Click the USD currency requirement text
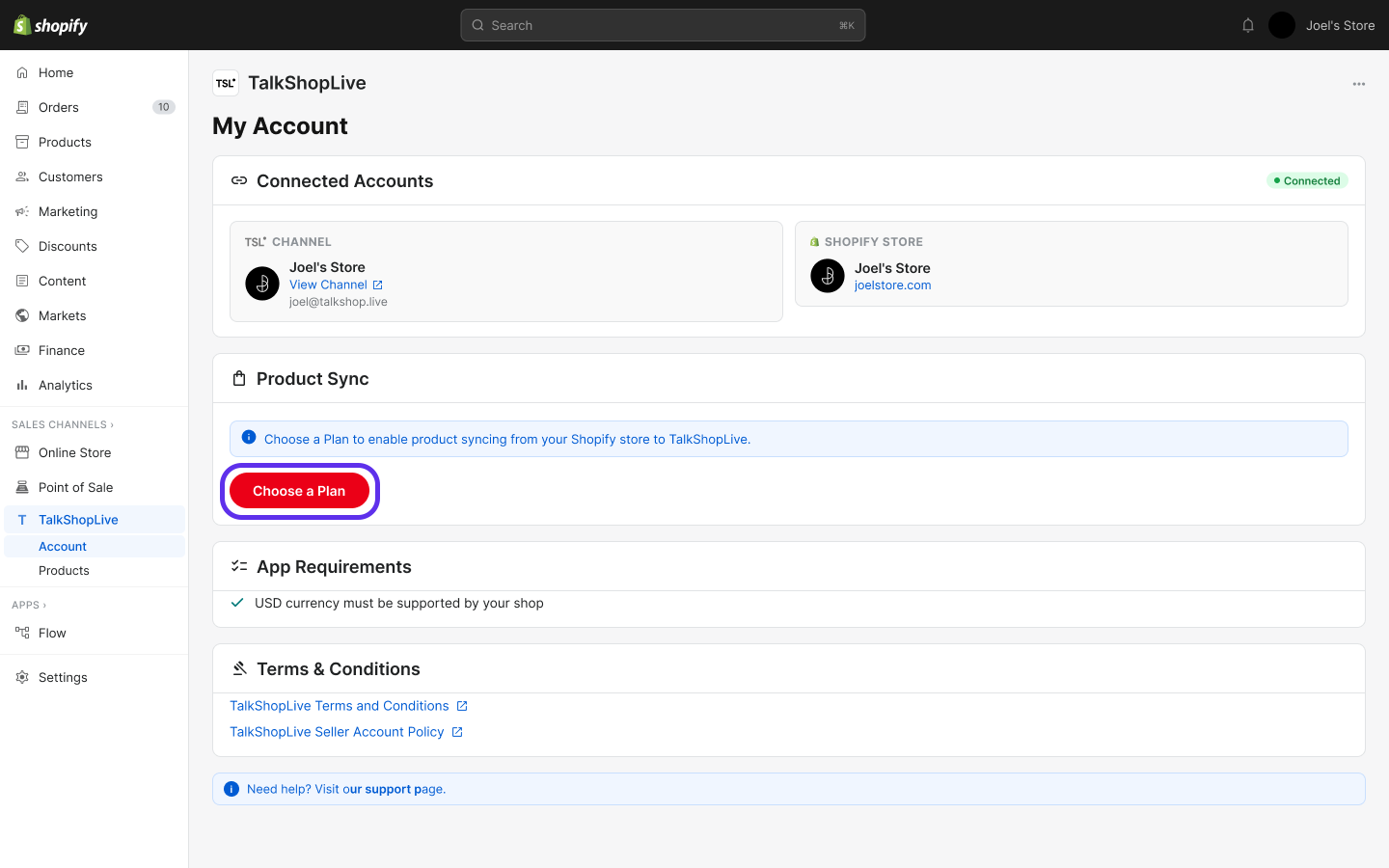The width and height of the screenshot is (1389, 868). click(x=399, y=603)
